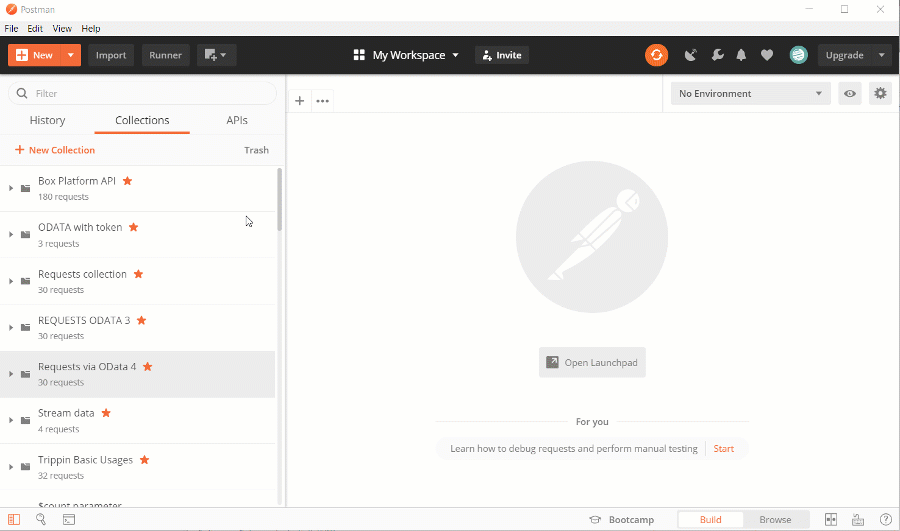Click the Import button
The image size is (900, 531).
pyautogui.click(x=111, y=55)
